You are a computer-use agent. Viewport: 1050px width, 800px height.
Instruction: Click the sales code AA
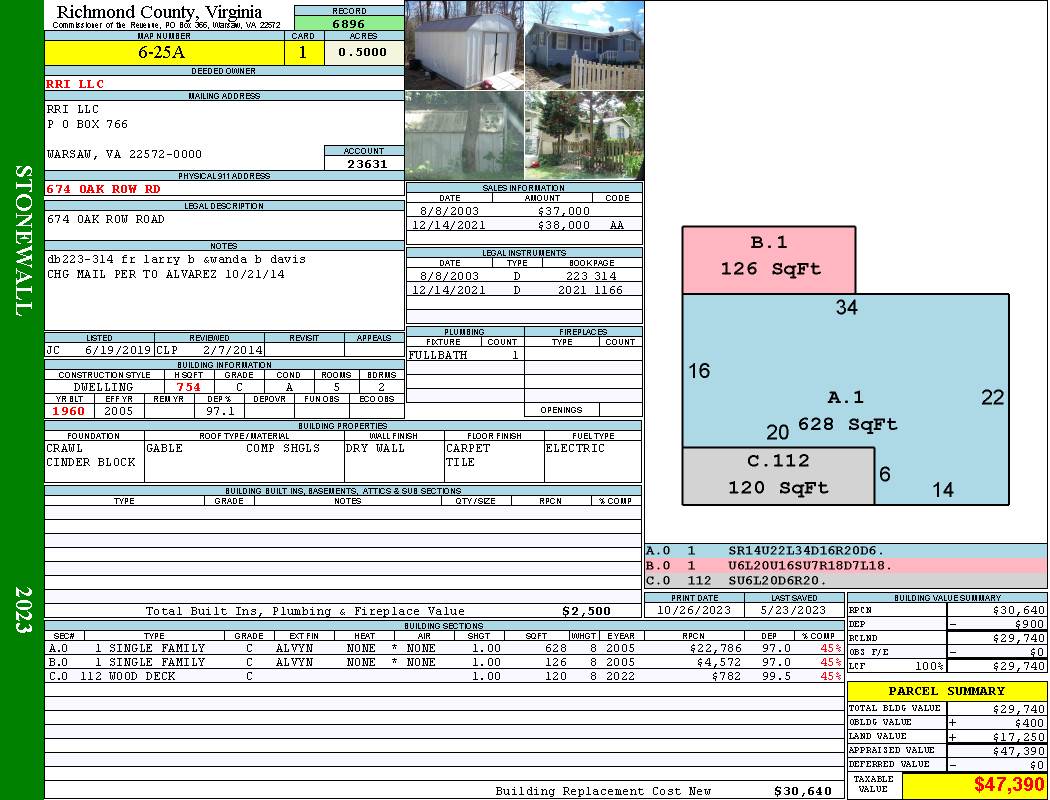[617, 225]
